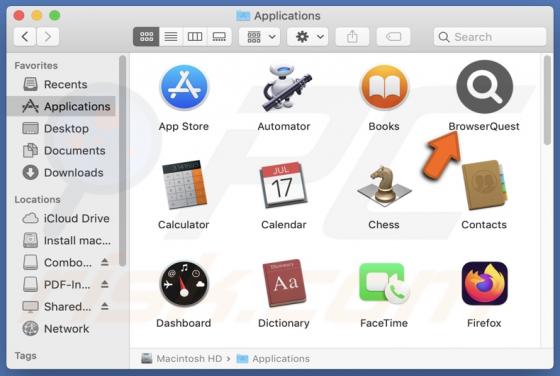560x376 pixels.
Task: Open iCloud Drive in the sidebar
Action: click(x=61, y=218)
